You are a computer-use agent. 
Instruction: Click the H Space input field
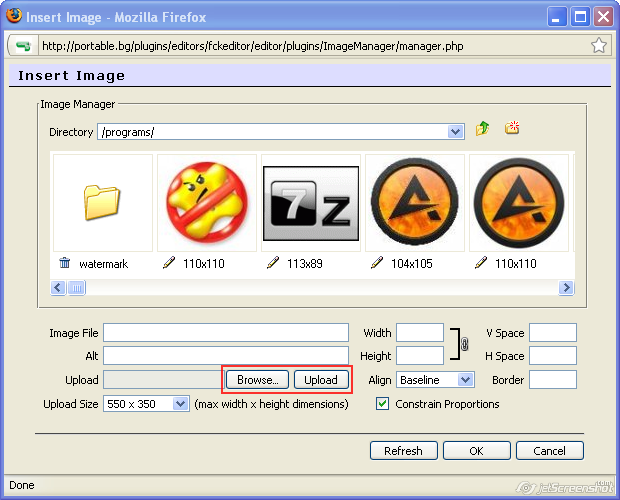click(x=553, y=356)
